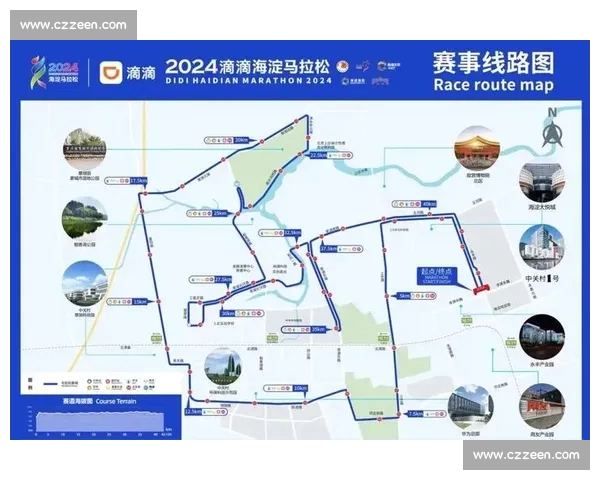Viewport: 600px width, 480px height.
Task: Open the 中关村1号 landmark photo
Action: pyautogui.click(x=542, y=248)
